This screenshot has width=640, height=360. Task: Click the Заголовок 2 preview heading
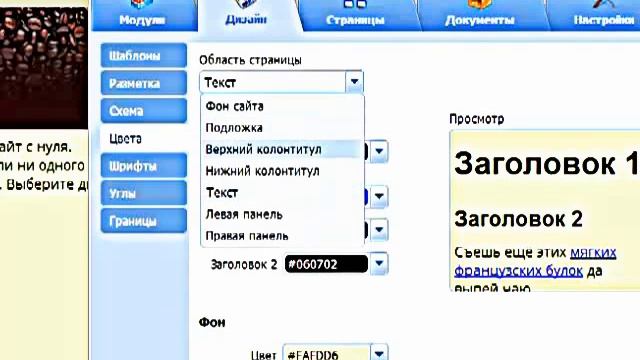[x=518, y=219]
